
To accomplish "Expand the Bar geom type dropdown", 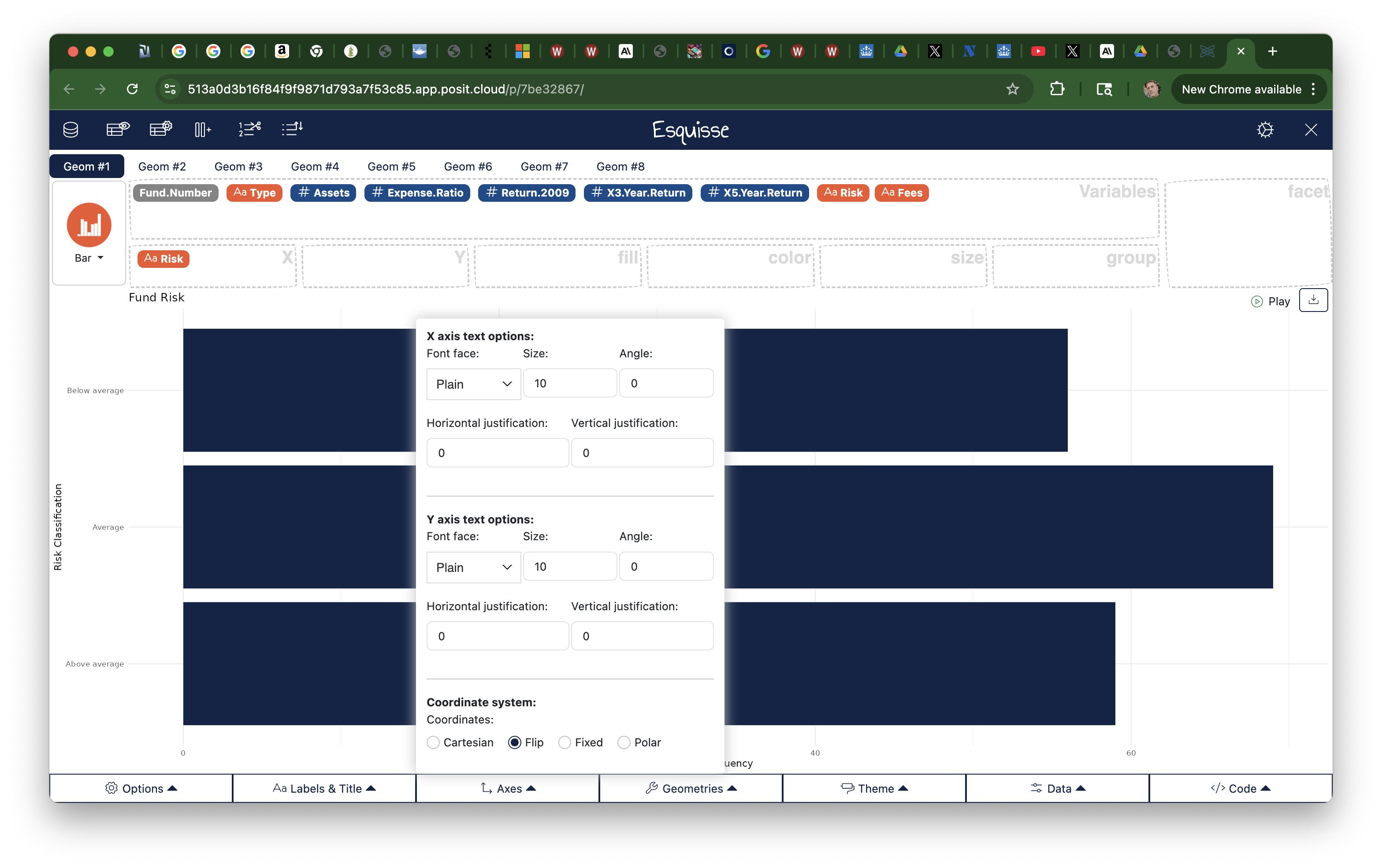I will (x=89, y=258).
